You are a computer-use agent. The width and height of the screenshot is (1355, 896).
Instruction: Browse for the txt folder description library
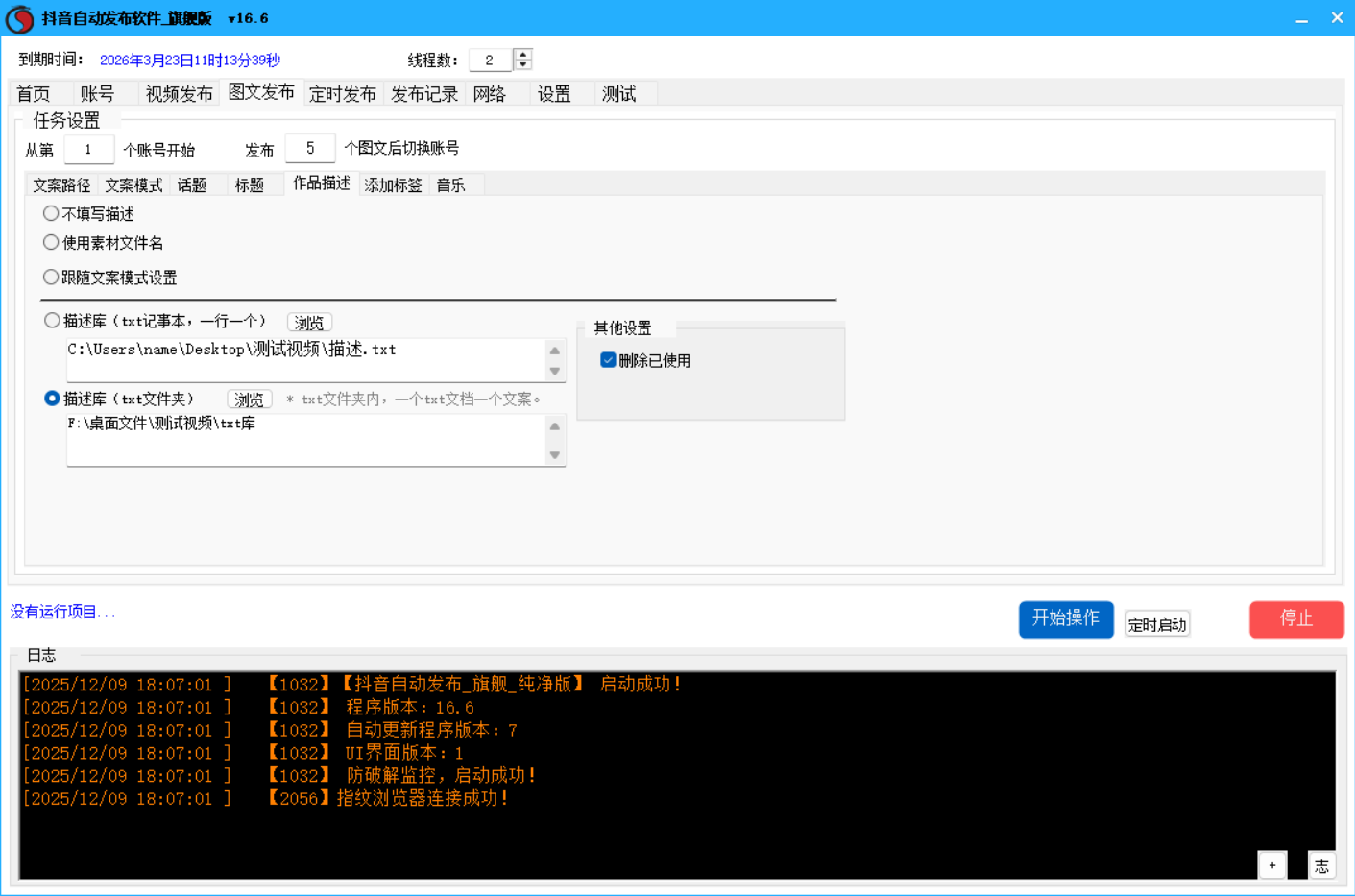click(249, 400)
